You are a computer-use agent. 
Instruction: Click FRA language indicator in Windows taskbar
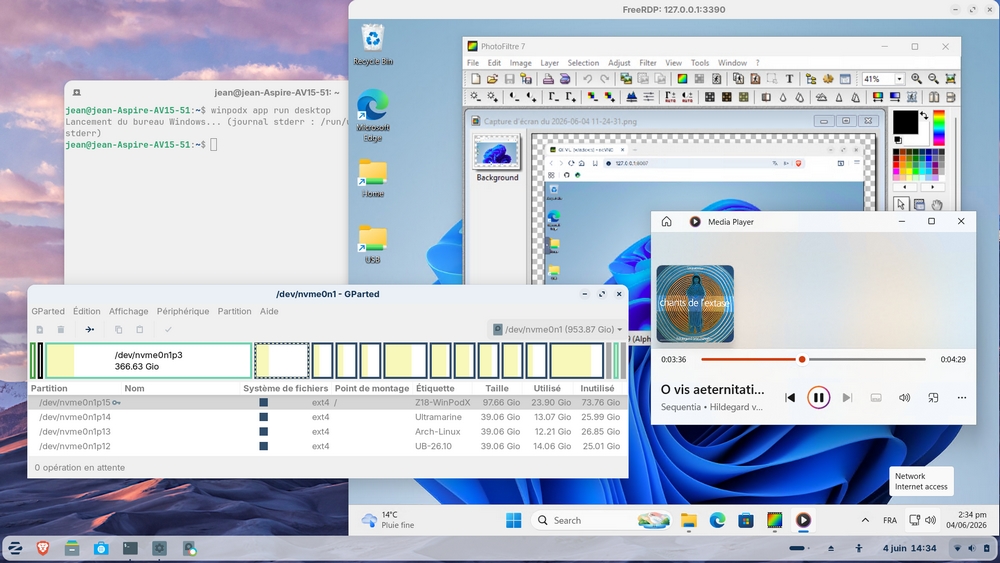point(890,520)
